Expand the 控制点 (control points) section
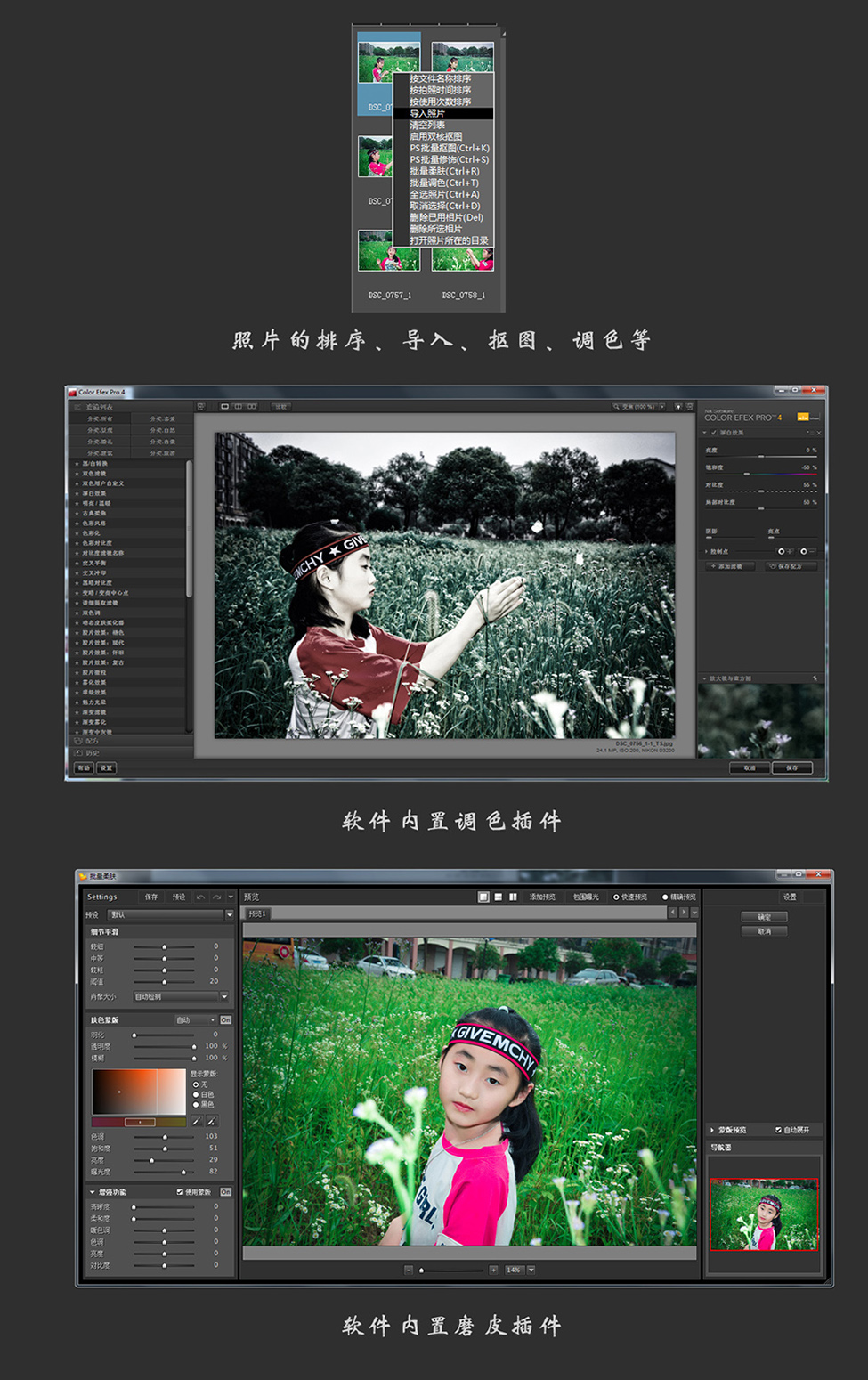This screenshot has width=868, height=1380. click(x=707, y=551)
